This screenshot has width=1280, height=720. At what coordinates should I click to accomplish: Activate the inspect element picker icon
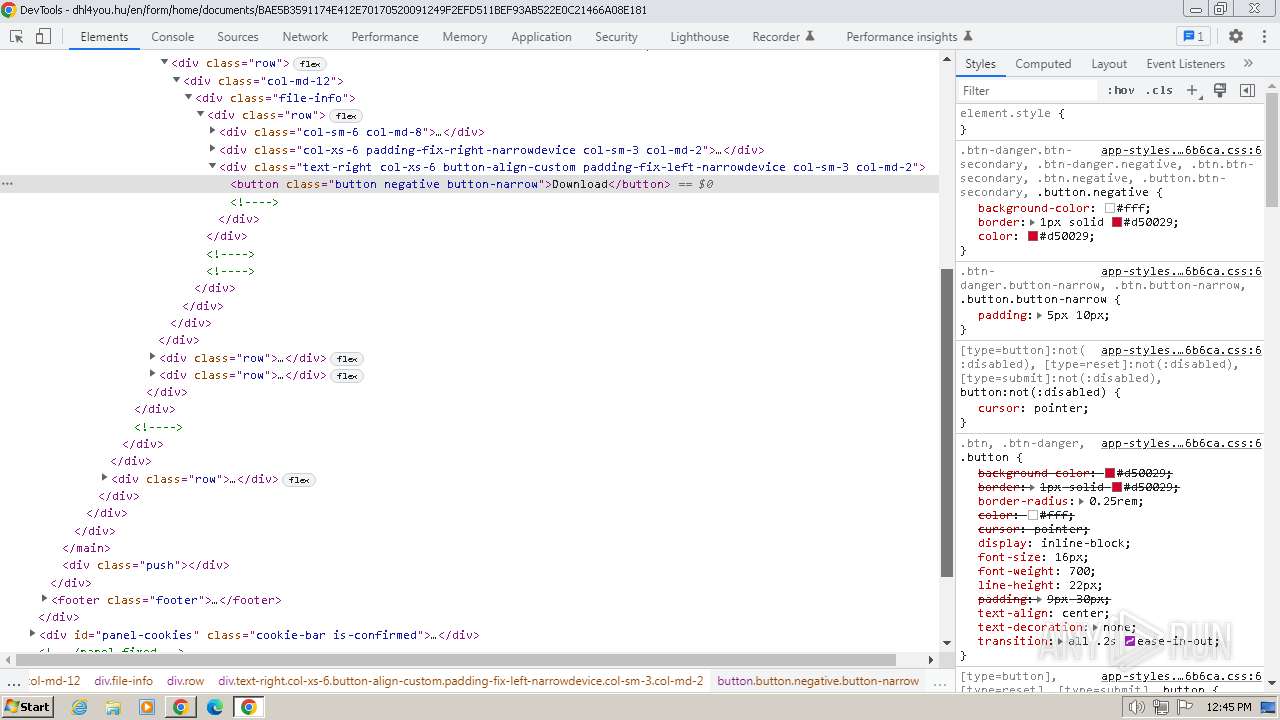[16, 36]
